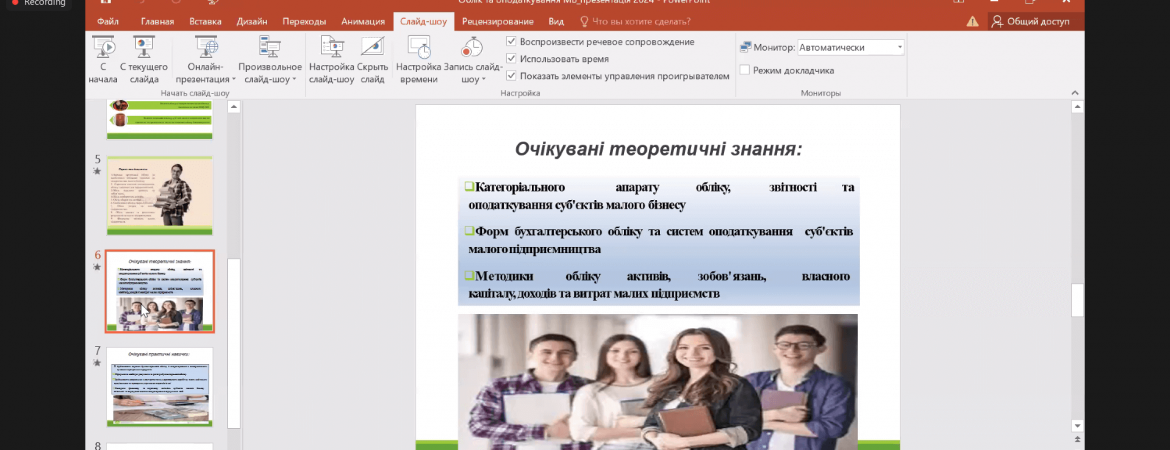Select slide 7 thumbnail
1170x450 pixels.
point(160,387)
